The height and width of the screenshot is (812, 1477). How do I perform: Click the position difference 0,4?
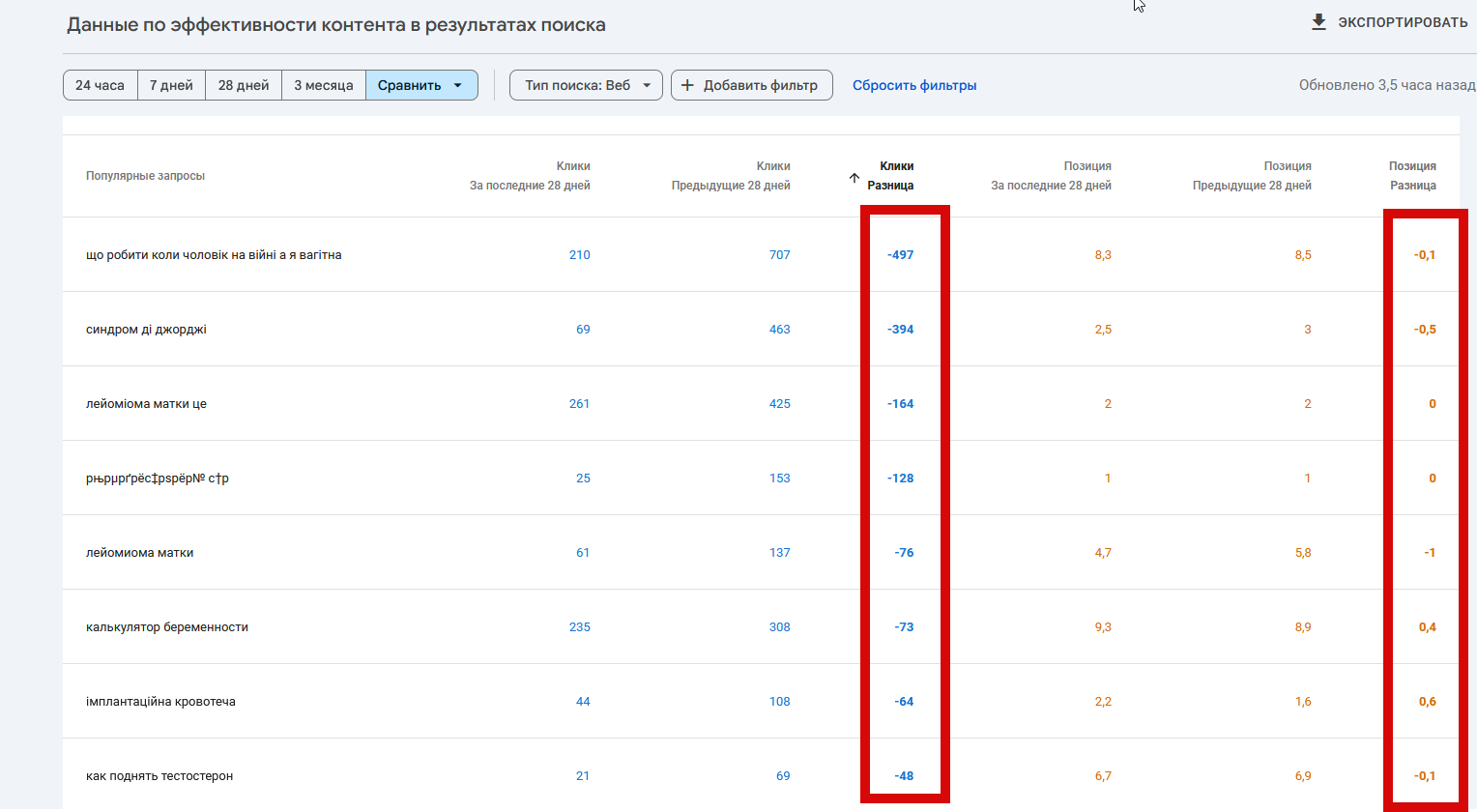tap(1427, 627)
